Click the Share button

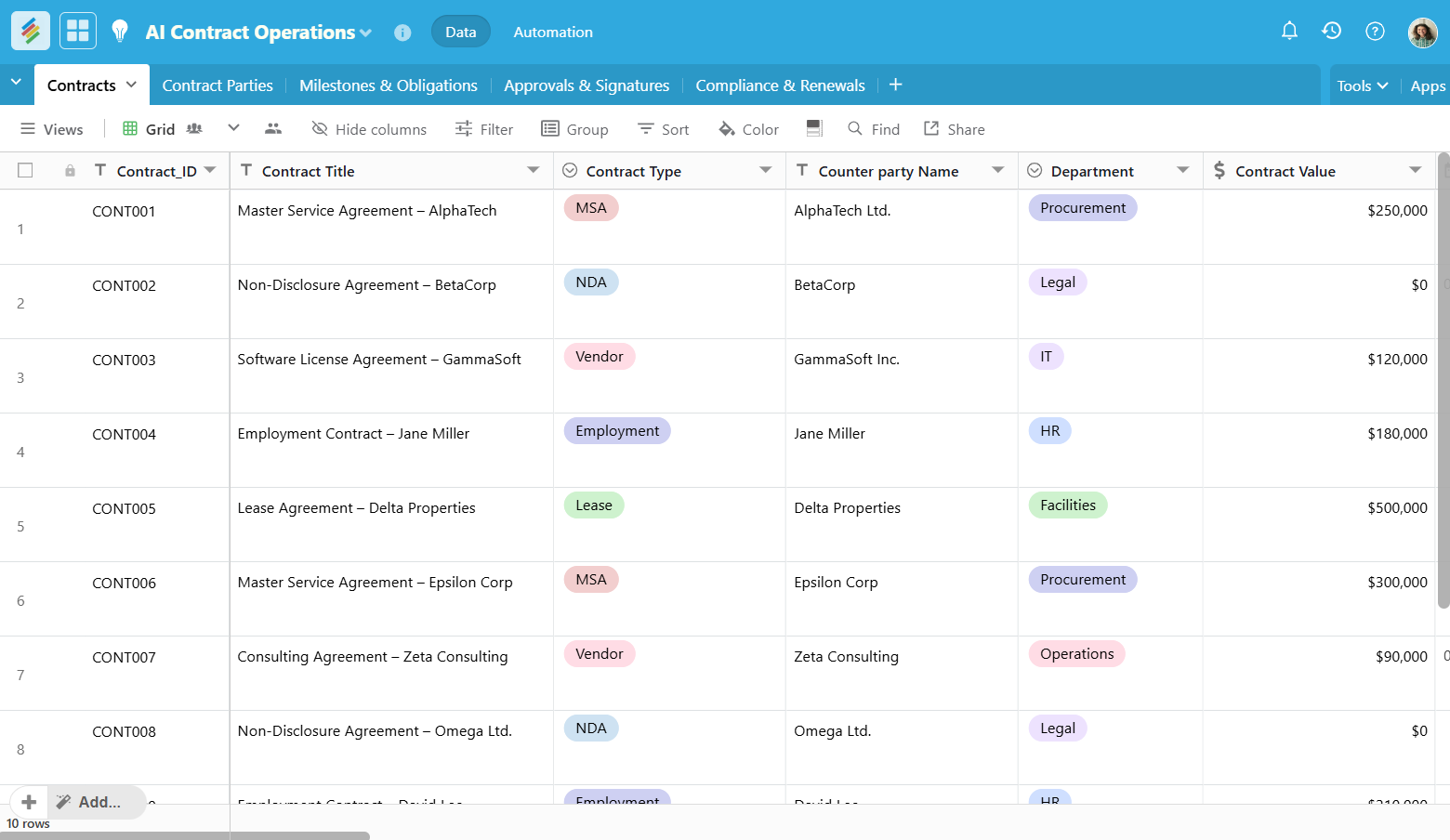pos(954,128)
